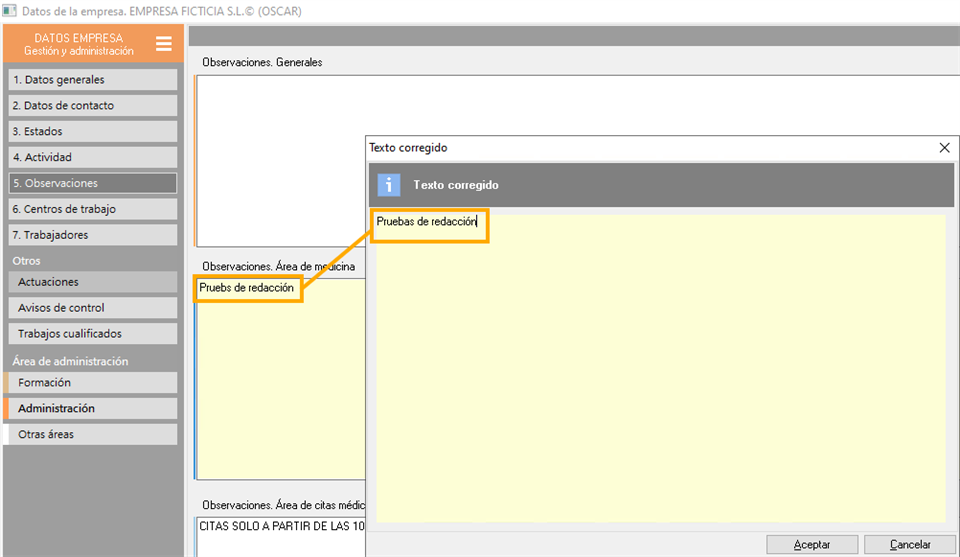Click the Aceptar button

pyautogui.click(x=812, y=544)
